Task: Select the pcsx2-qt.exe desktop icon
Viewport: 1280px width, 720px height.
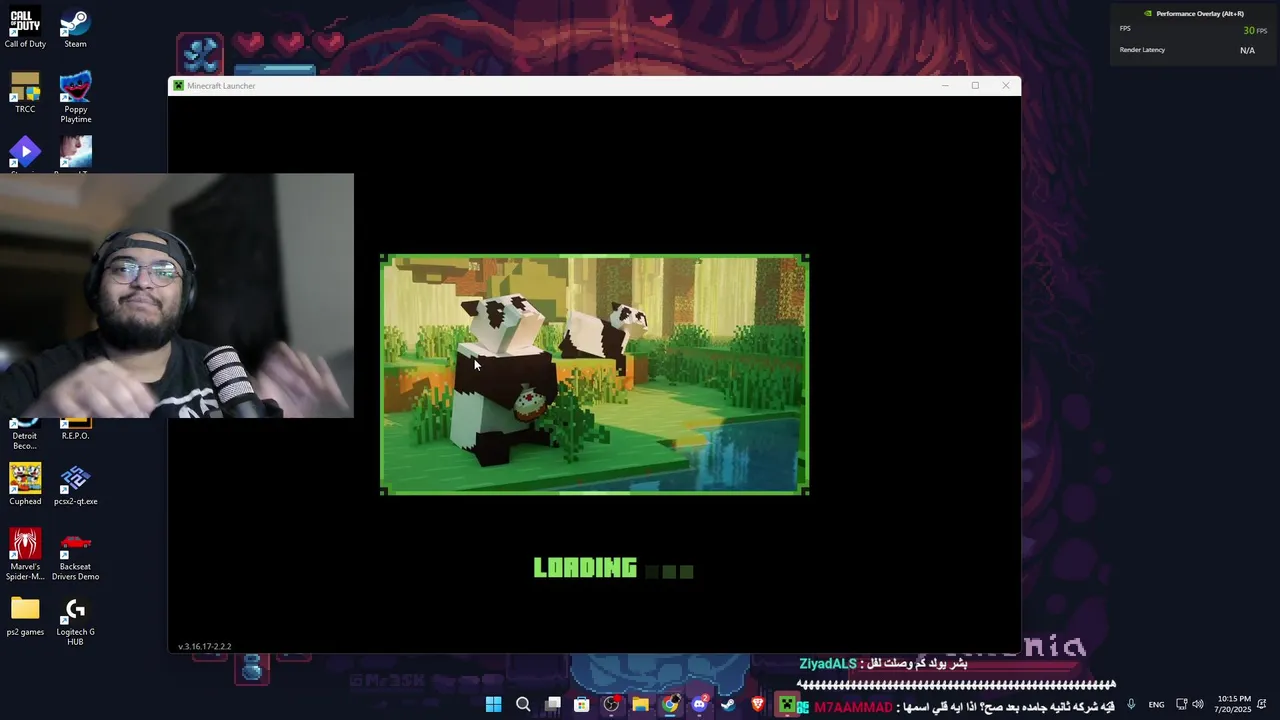Action: pyautogui.click(x=75, y=485)
